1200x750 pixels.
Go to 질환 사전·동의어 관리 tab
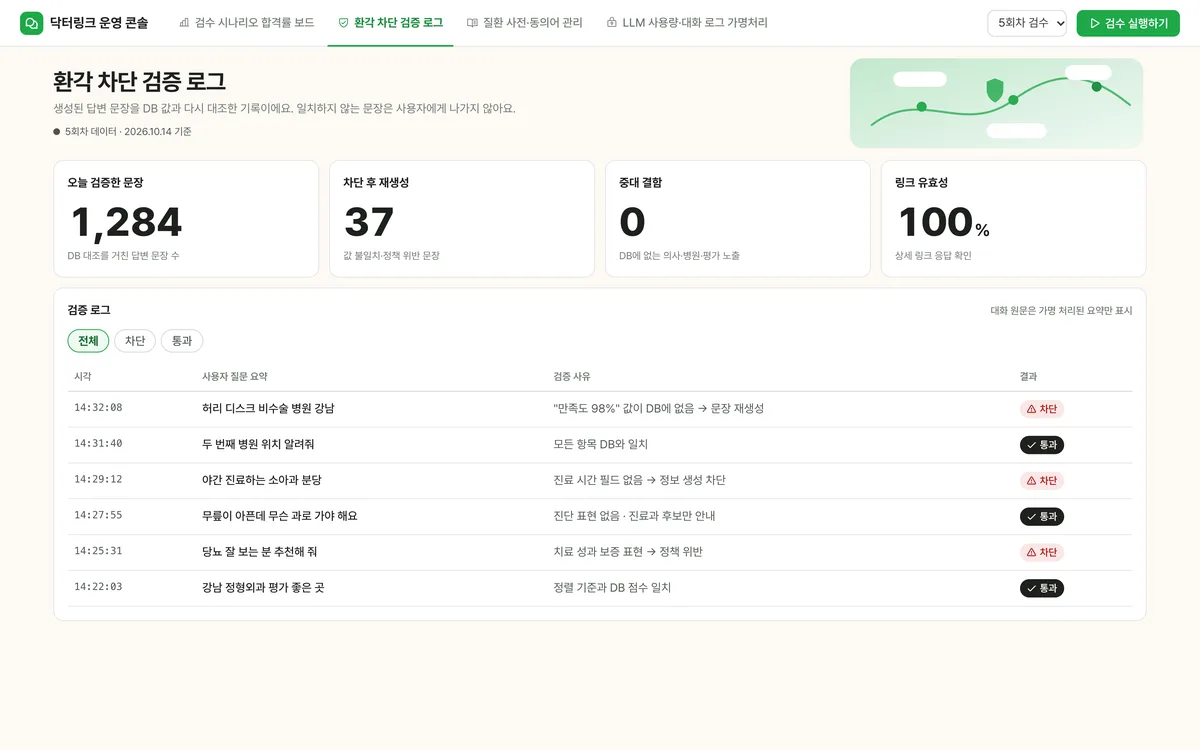click(x=524, y=23)
